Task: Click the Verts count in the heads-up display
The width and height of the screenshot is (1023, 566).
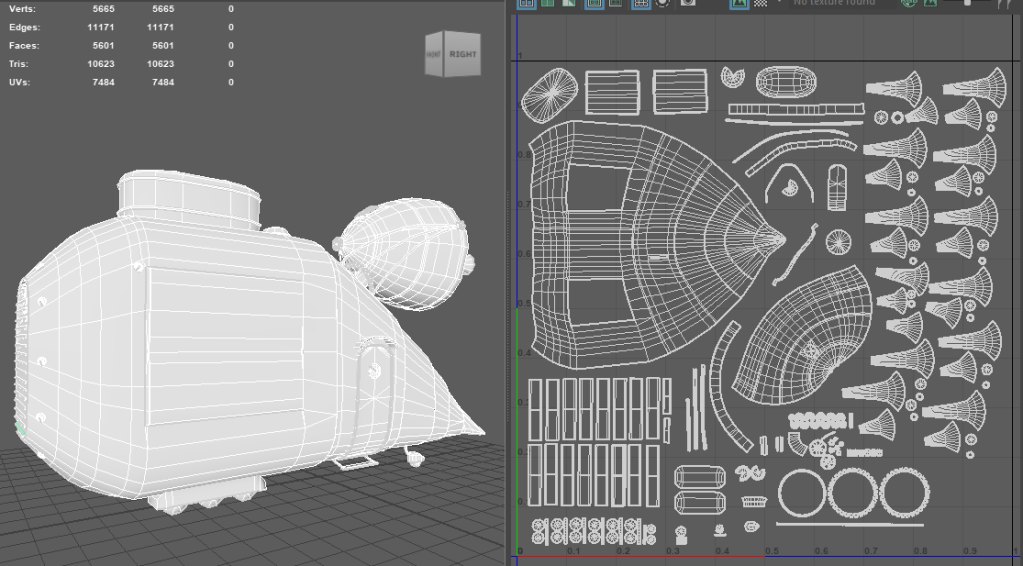Action: click(x=101, y=9)
